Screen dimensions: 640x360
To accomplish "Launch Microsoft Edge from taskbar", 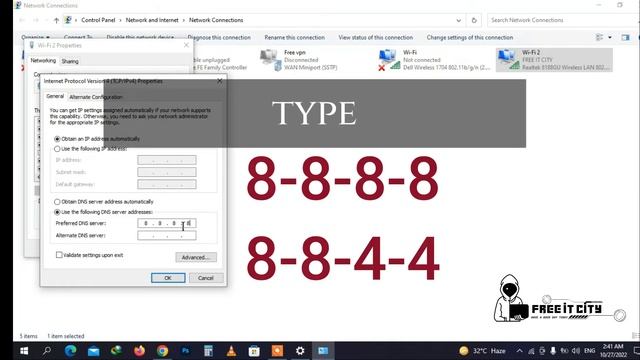I will pos(70,351).
